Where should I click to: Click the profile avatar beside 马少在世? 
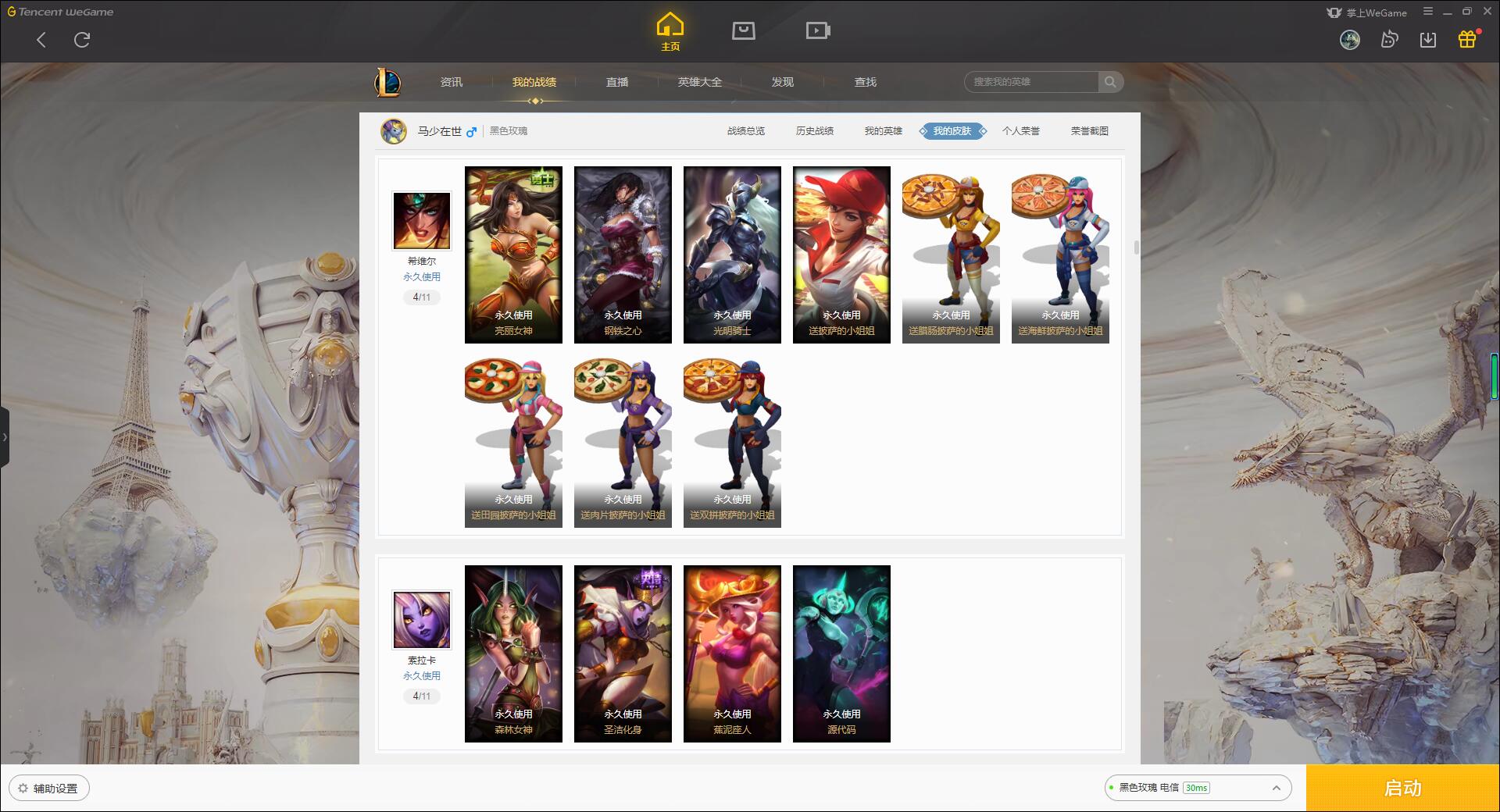pyautogui.click(x=394, y=131)
